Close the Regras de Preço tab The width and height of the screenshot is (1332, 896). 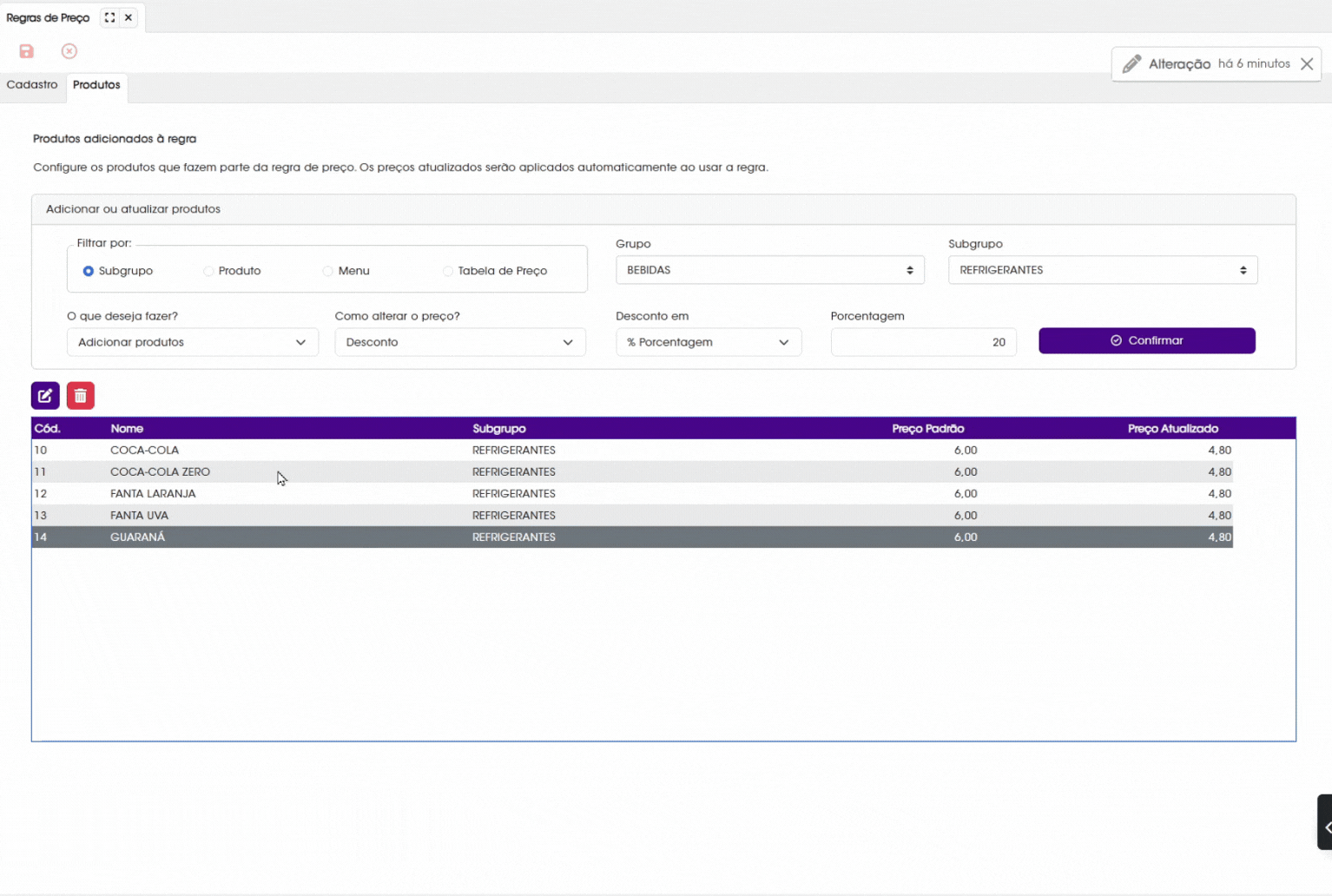tap(129, 17)
